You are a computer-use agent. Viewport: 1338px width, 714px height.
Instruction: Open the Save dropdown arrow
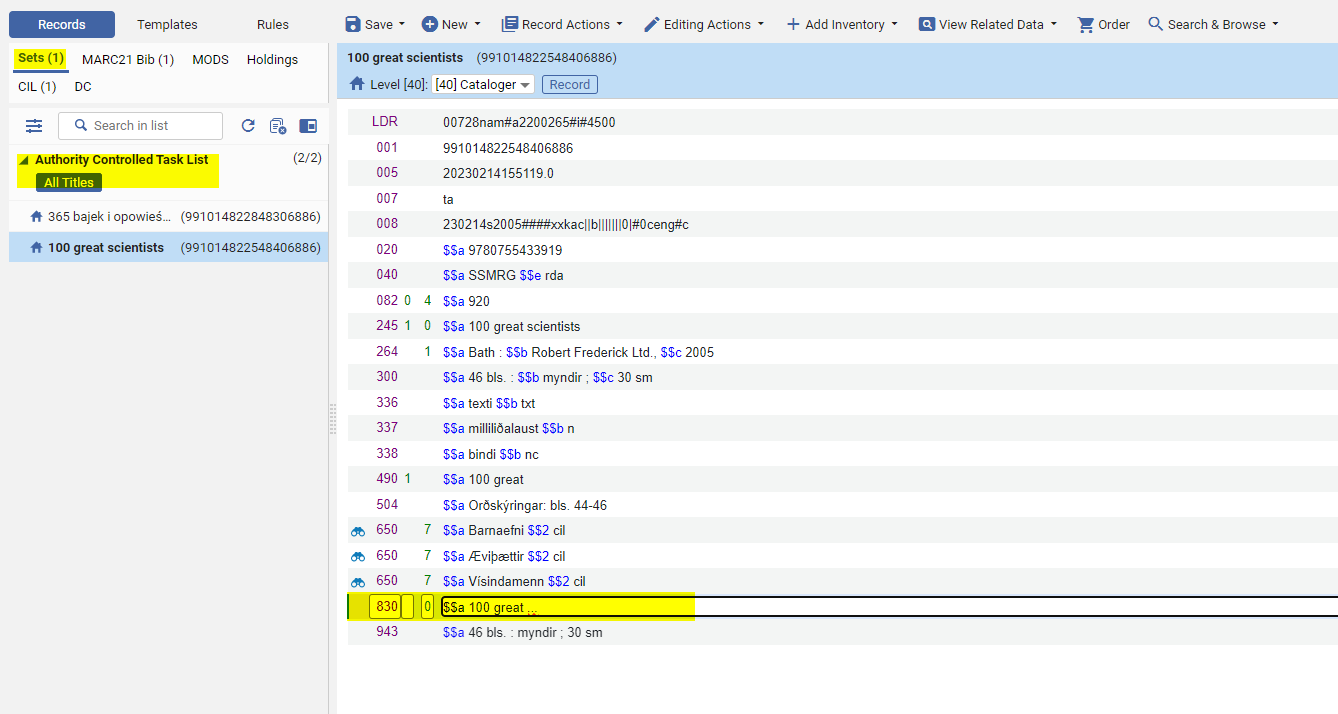pos(402,25)
